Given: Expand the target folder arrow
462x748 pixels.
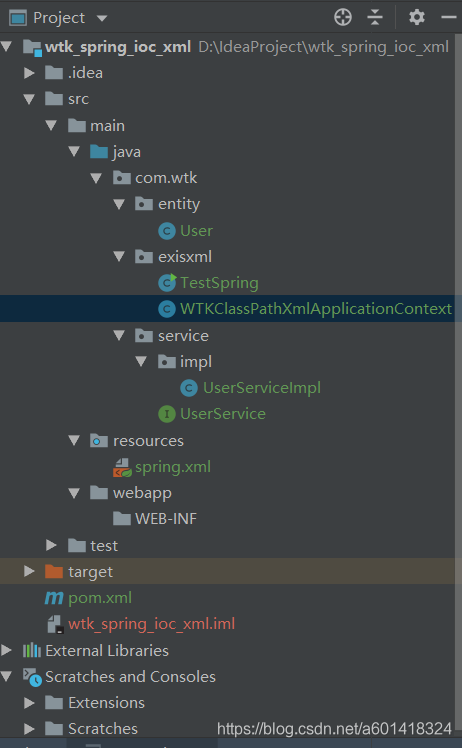Looking at the screenshot, I should point(29,571).
